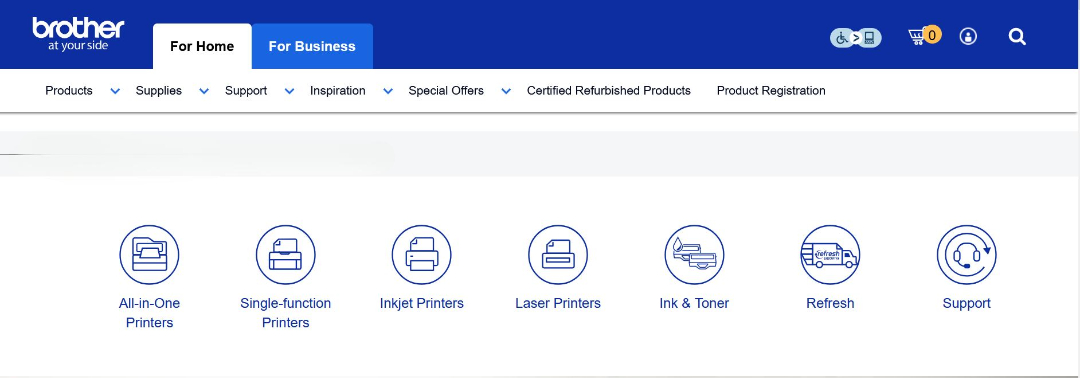The height and width of the screenshot is (378, 1080).
Task: Open the Ink & Toner cartridge icon
Action: (694, 255)
